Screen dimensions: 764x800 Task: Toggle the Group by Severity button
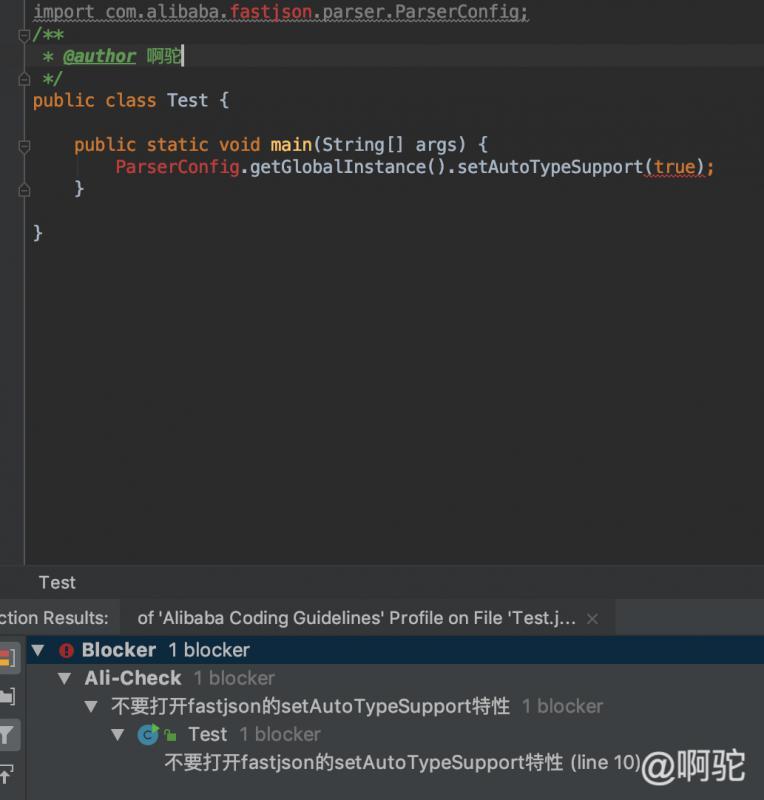8,657
